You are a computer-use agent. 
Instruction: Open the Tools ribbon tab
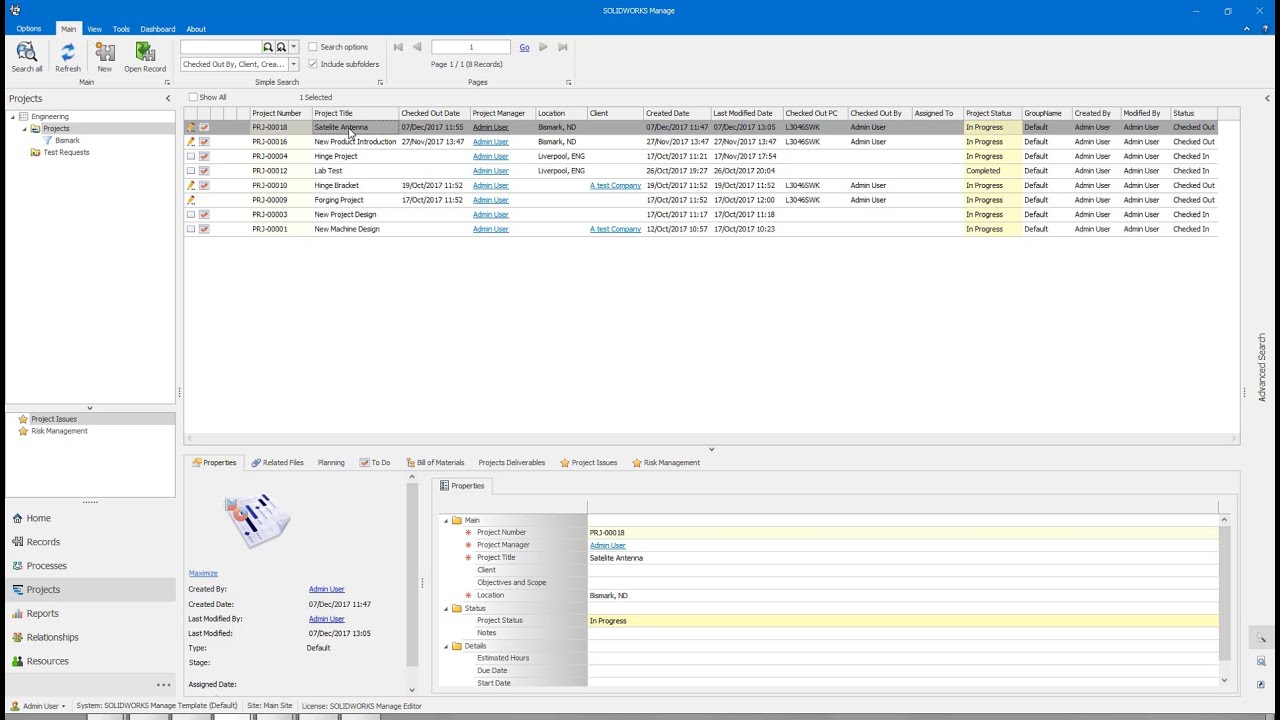click(121, 29)
